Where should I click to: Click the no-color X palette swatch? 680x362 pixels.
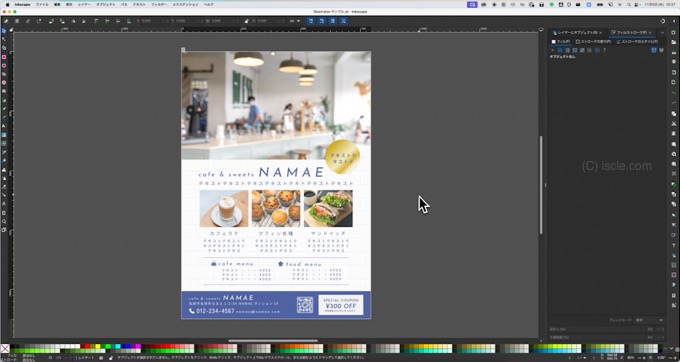click(x=5, y=349)
